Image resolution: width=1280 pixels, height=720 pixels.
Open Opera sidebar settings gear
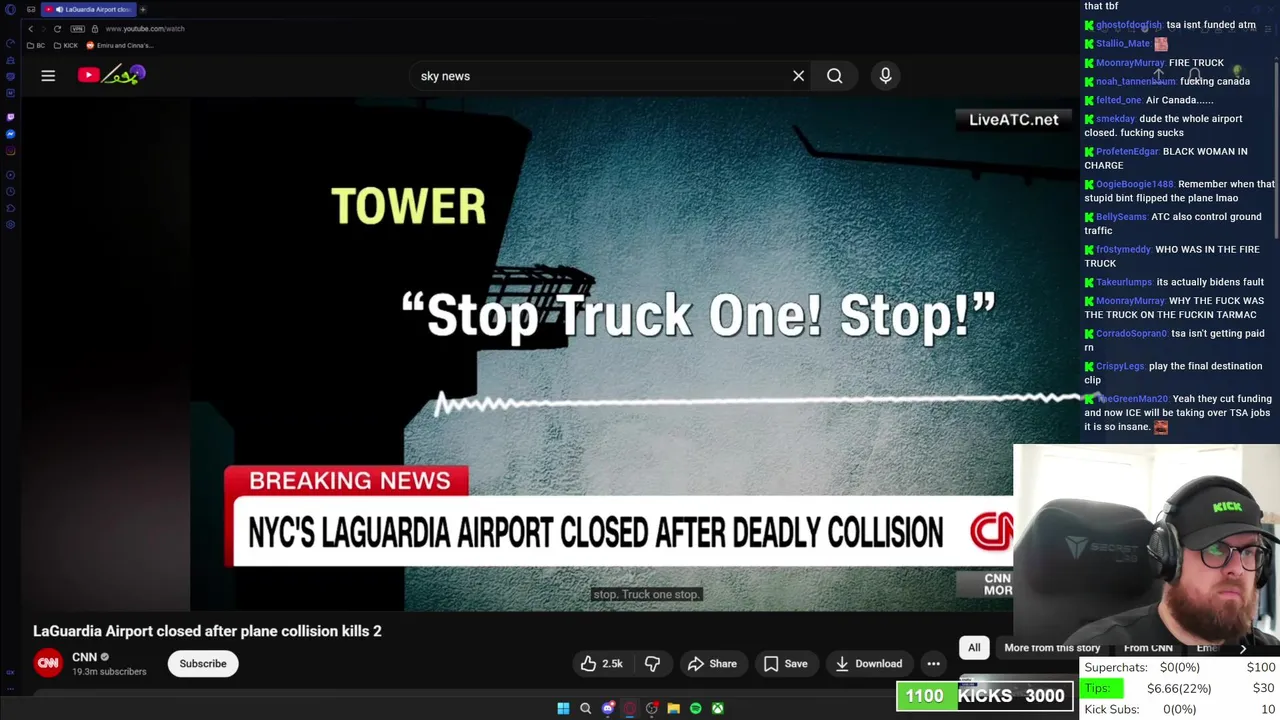[10, 225]
